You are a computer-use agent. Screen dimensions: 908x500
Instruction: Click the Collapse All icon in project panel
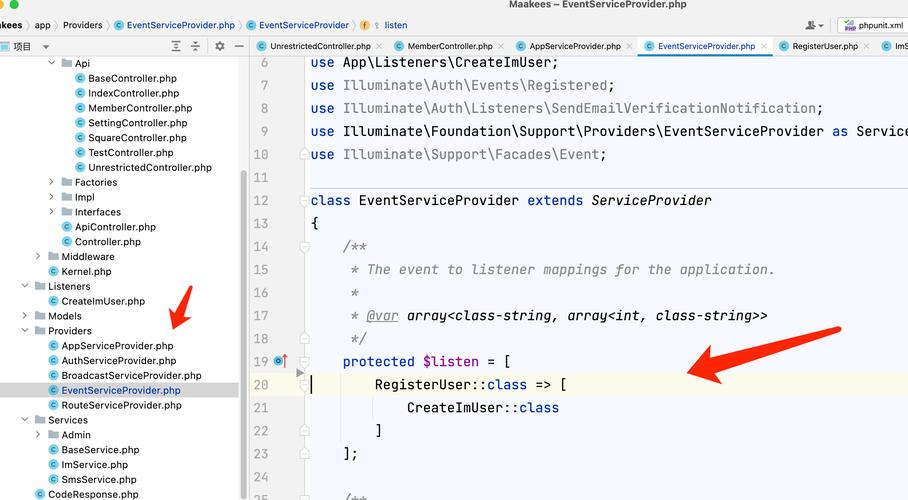[197, 46]
